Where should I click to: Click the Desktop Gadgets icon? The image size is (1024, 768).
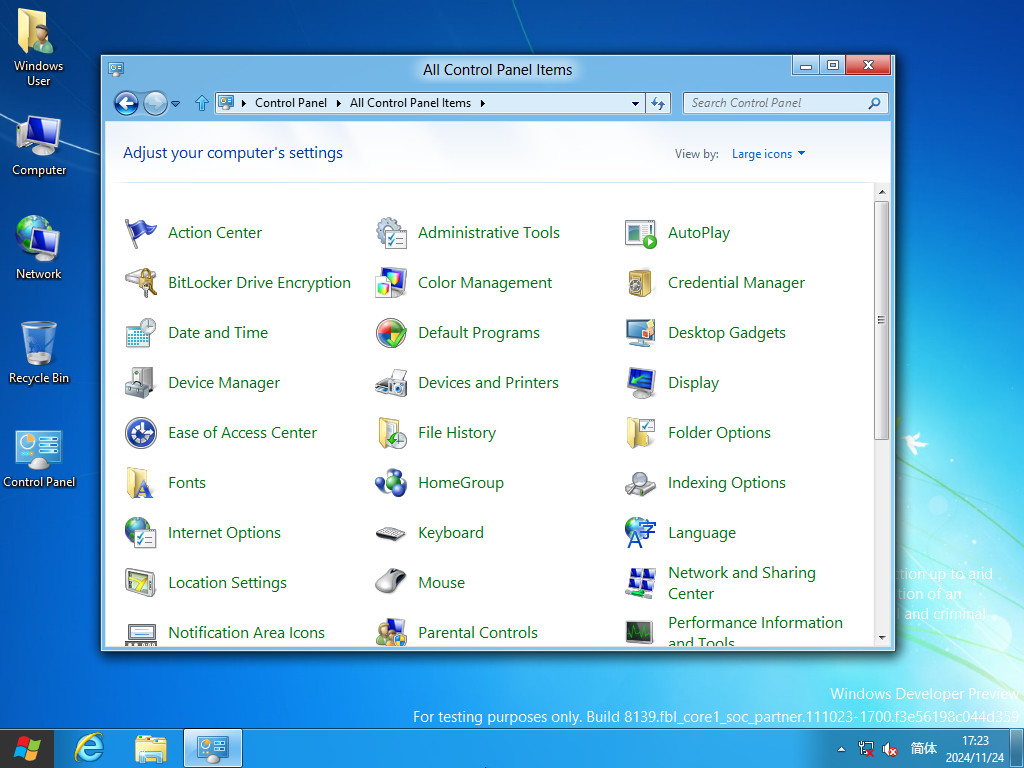click(641, 333)
